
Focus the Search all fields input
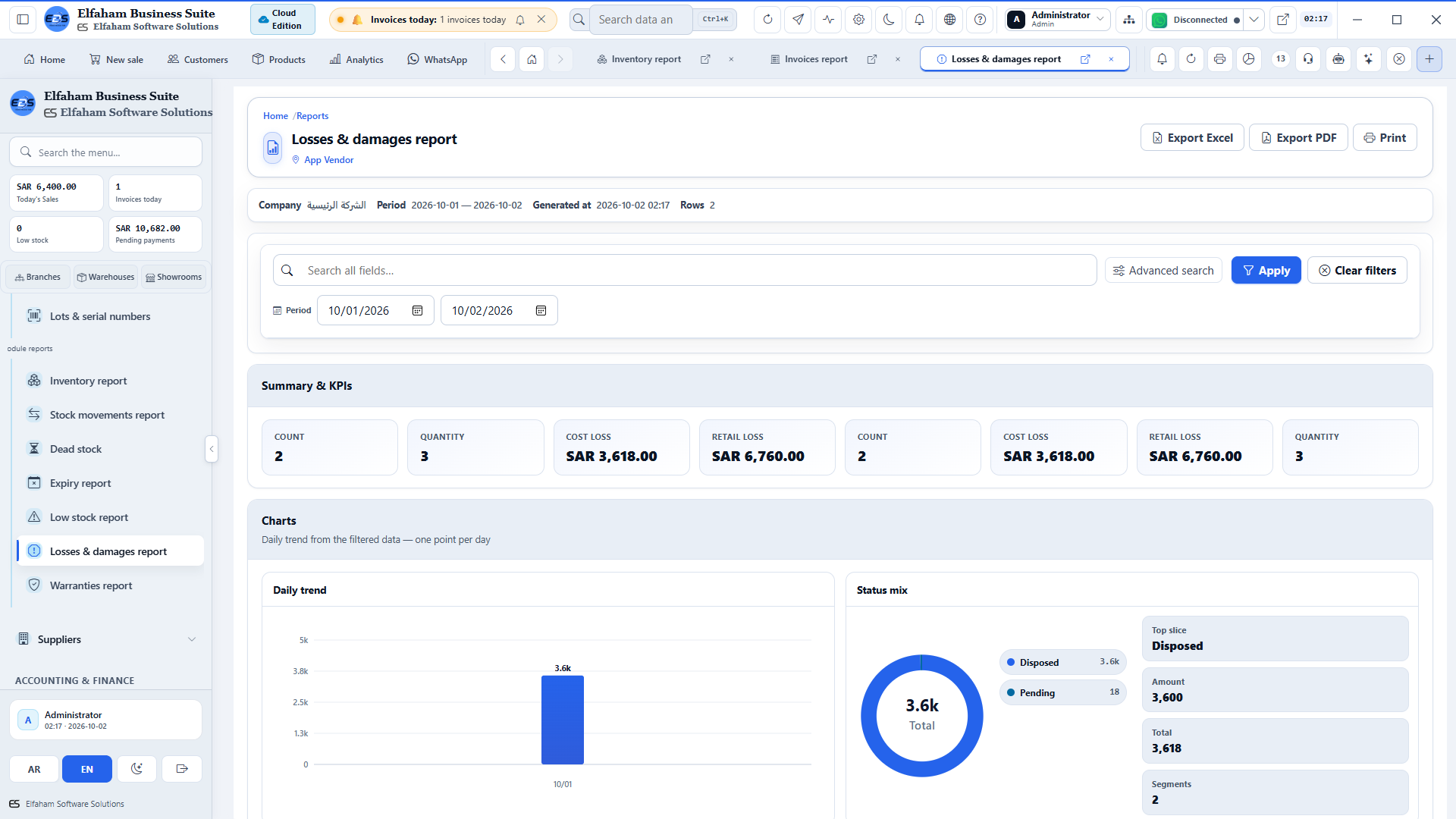[x=685, y=270]
